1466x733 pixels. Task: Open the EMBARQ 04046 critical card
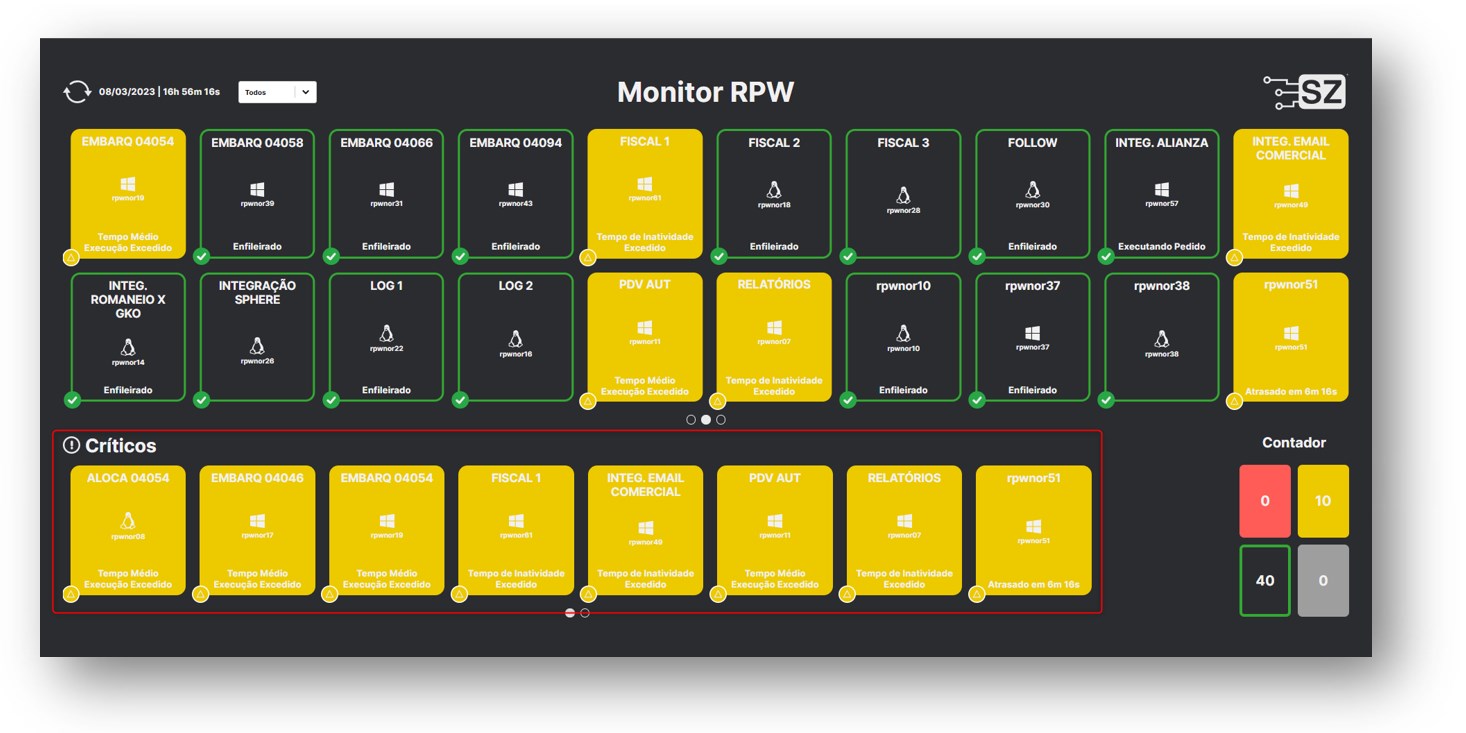(257, 530)
